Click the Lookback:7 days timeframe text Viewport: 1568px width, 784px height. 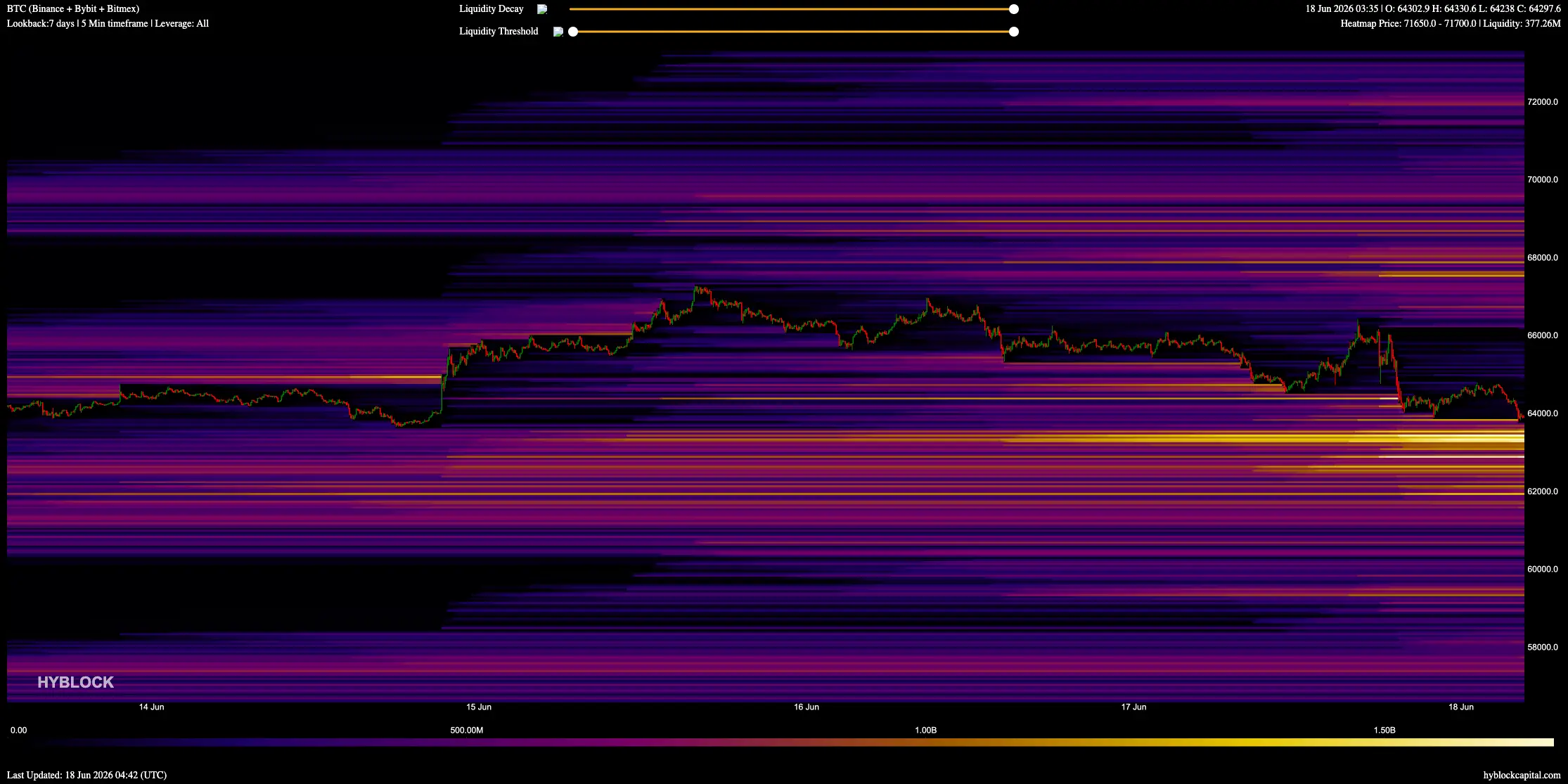click(x=108, y=24)
